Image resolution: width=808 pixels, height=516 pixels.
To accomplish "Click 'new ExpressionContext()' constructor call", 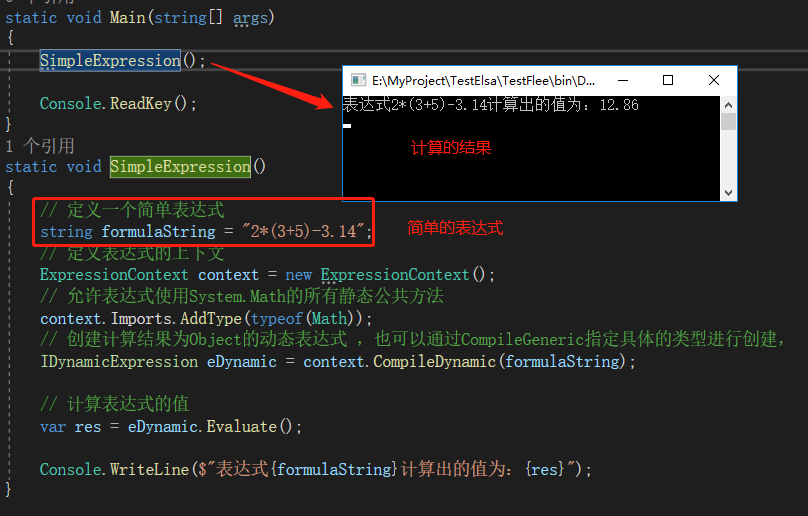I will pyautogui.click(x=390, y=275).
